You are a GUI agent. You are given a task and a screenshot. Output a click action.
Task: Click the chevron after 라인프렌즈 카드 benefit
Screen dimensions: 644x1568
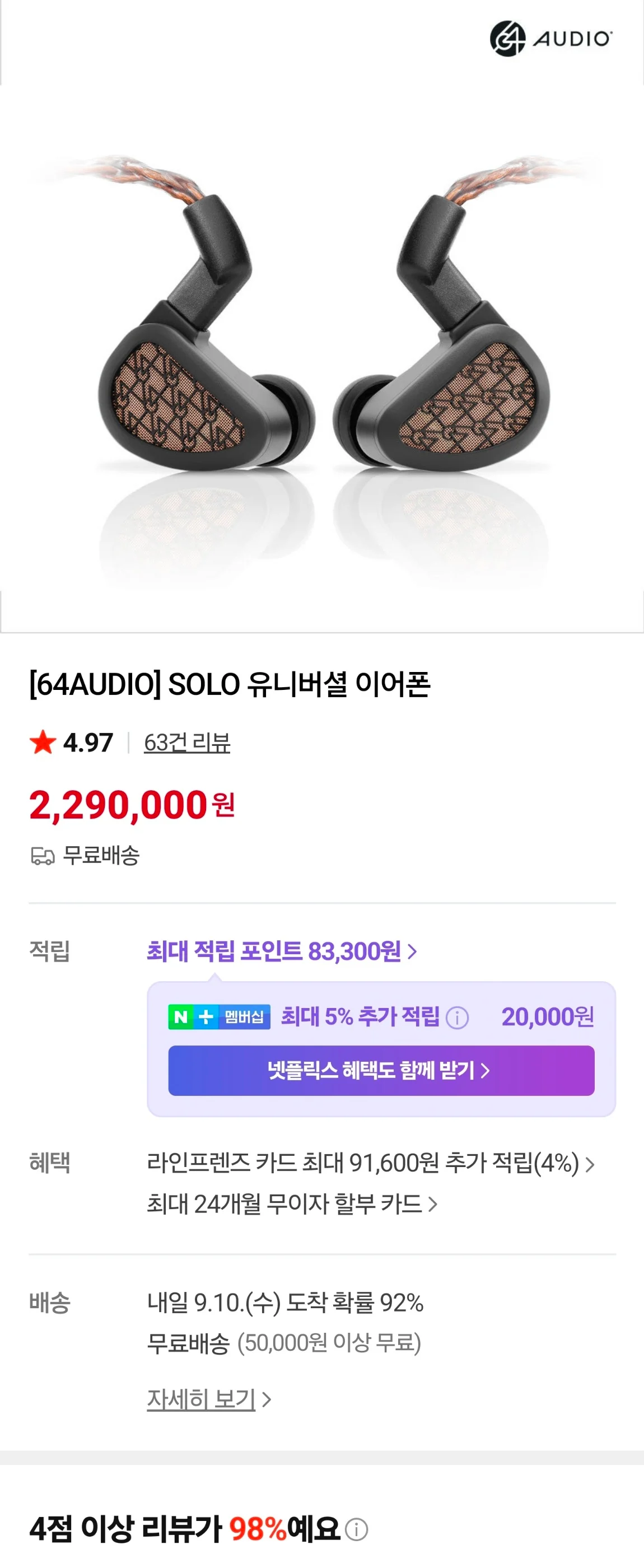click(x=589, y=1164)
